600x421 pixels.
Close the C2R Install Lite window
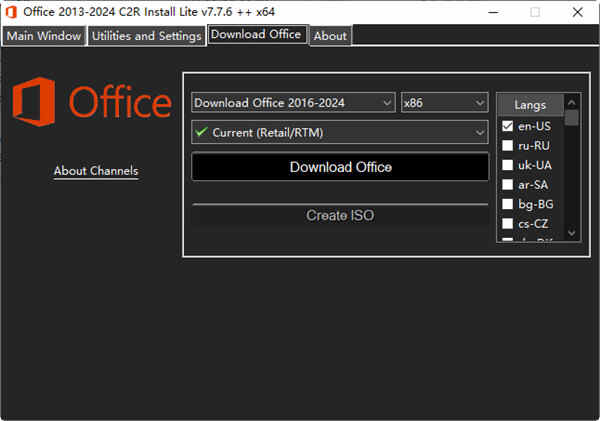[577, 12]
